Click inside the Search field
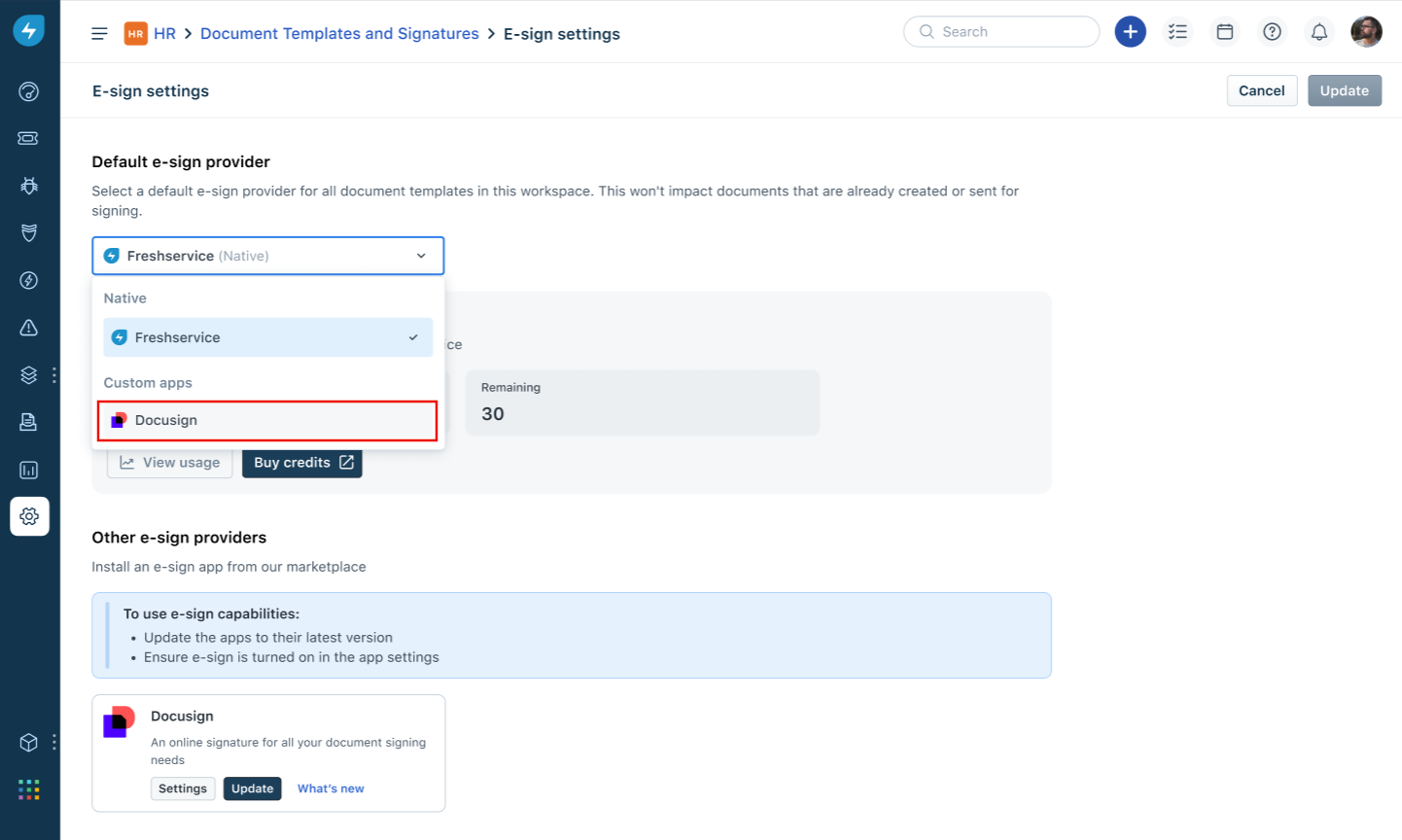Viewport: 1402px width, 840px height. 1001,32
